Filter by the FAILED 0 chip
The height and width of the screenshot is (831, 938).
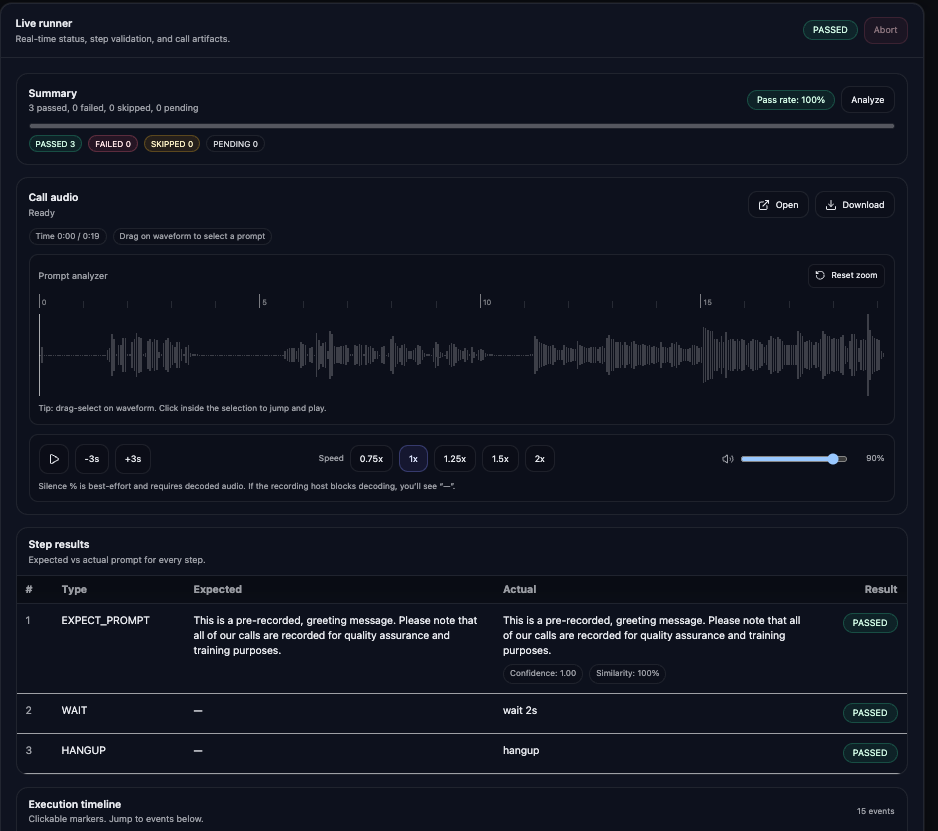tap(114, 144)
